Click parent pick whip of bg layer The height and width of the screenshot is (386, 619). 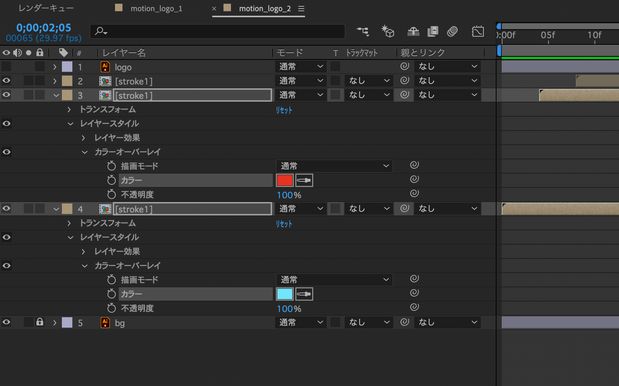tap(404, 322)
